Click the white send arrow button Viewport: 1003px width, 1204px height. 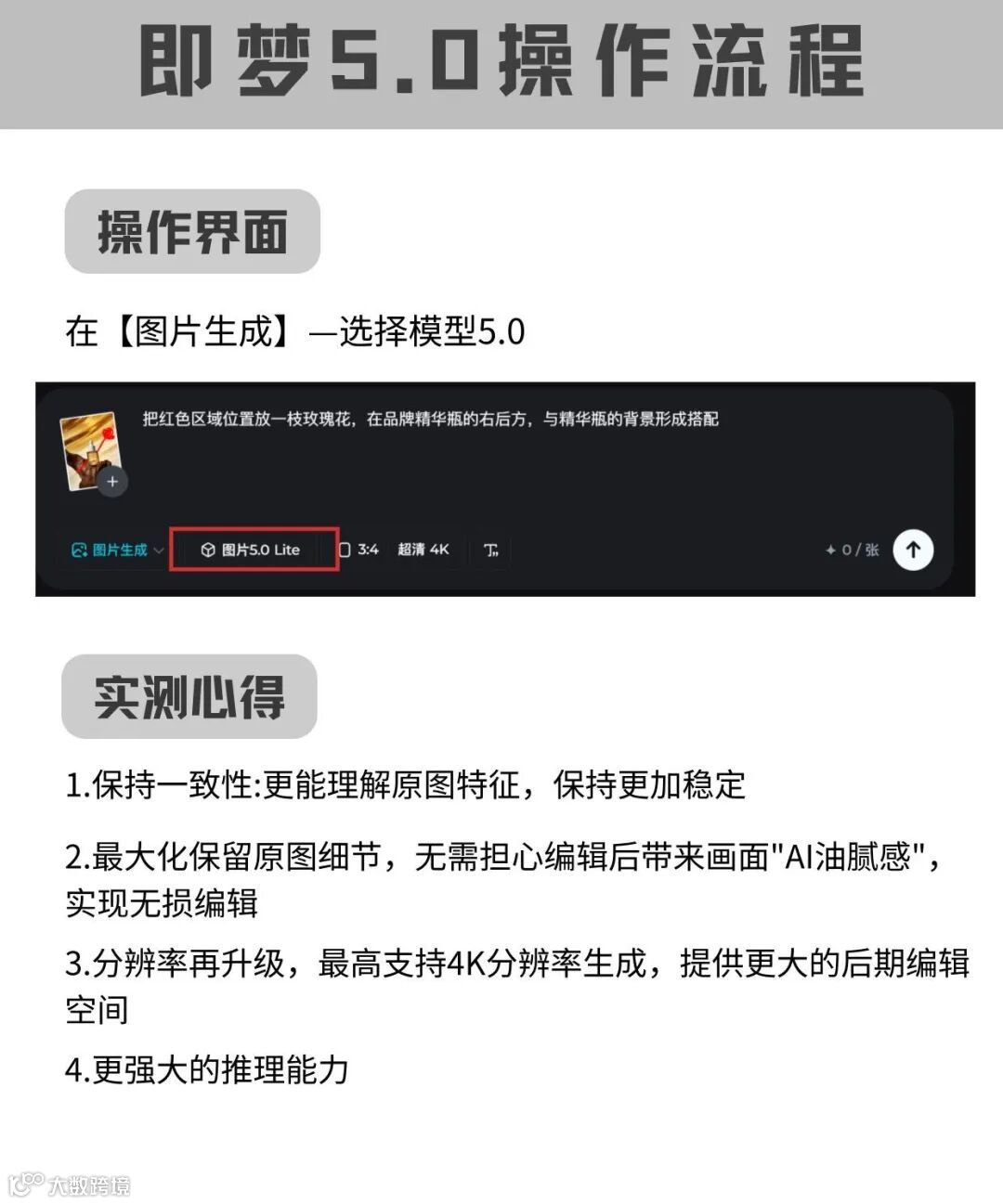click(x=913, y=550)
